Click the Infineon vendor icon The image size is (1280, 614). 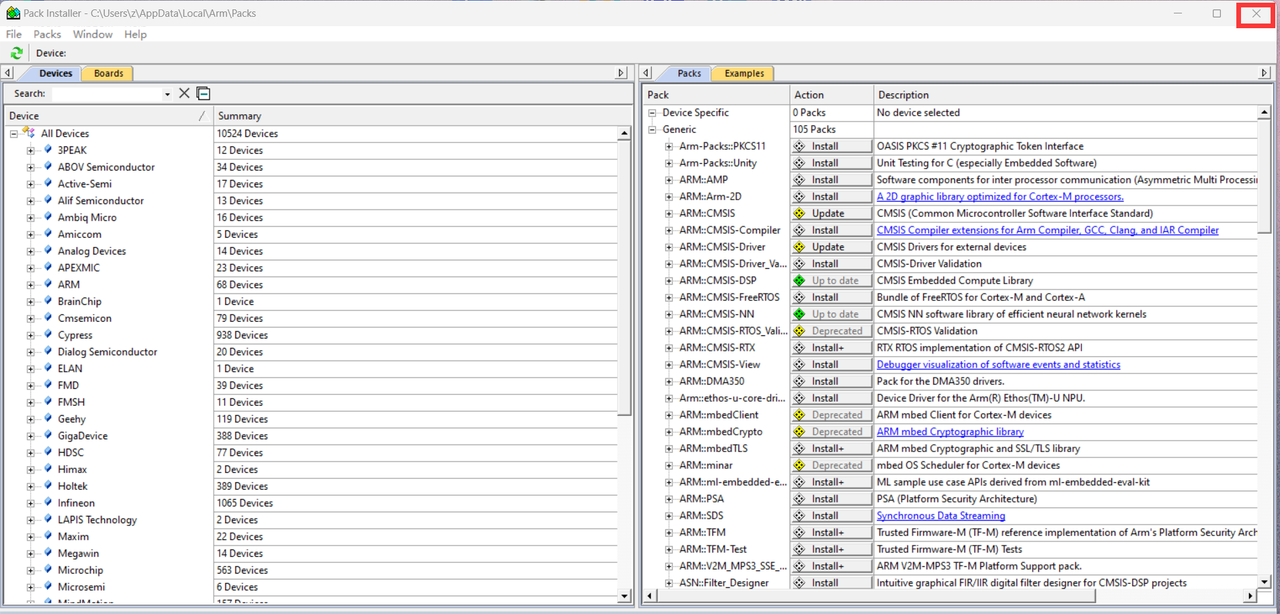(47, 503)
